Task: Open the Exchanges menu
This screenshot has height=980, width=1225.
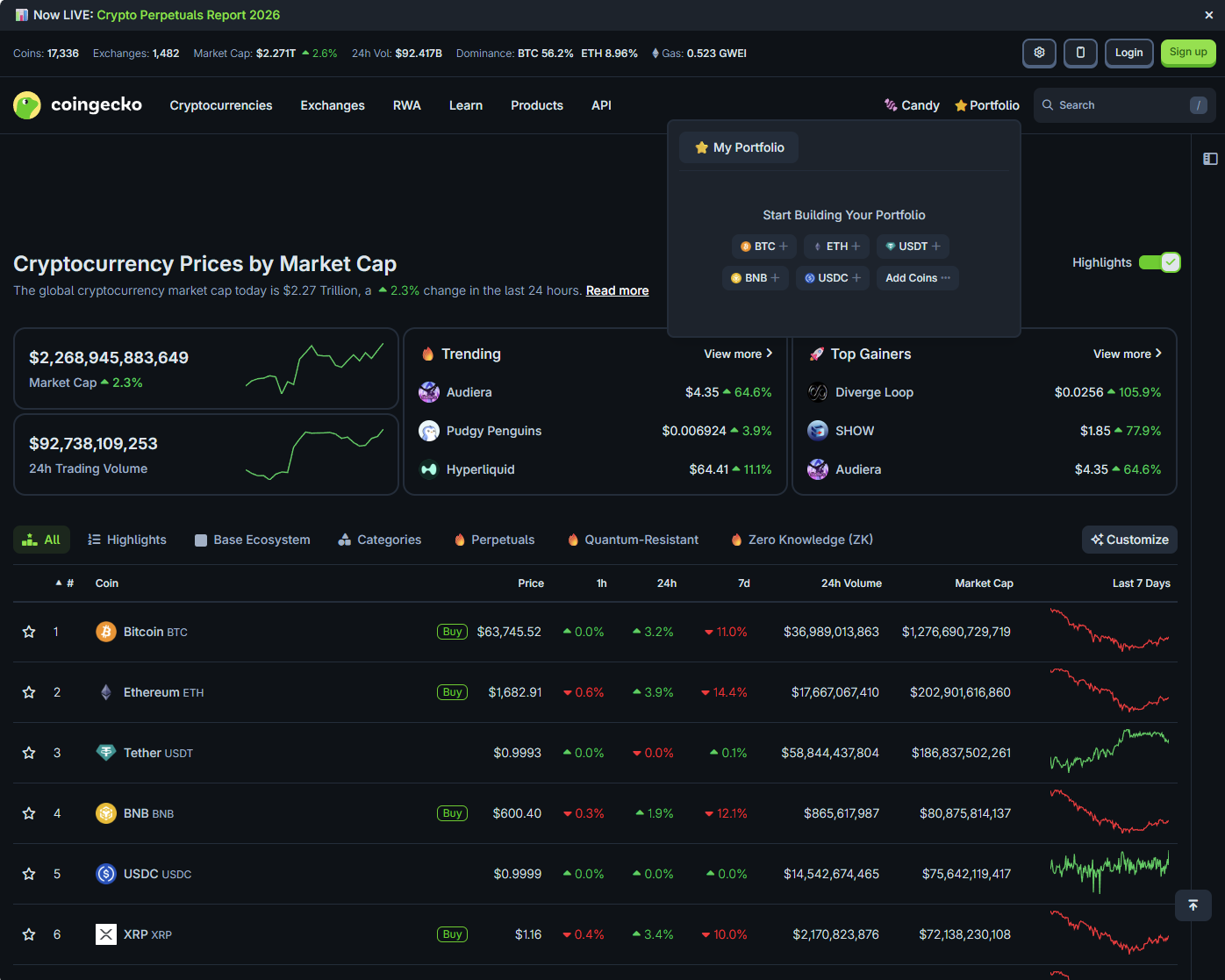Action: coord(333,105)
